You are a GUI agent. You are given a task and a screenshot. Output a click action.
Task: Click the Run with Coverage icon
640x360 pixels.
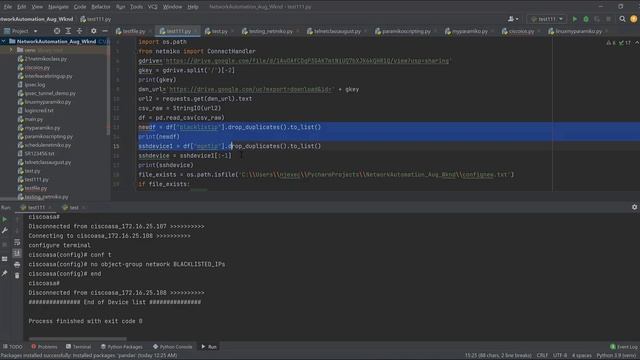pos(597,19)
